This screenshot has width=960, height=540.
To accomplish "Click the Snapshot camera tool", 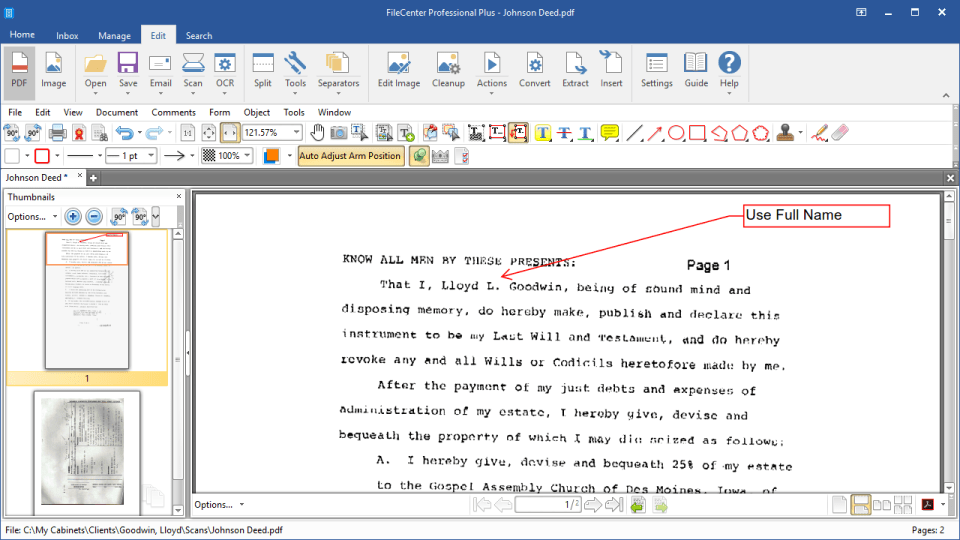I will pos(340,132).
